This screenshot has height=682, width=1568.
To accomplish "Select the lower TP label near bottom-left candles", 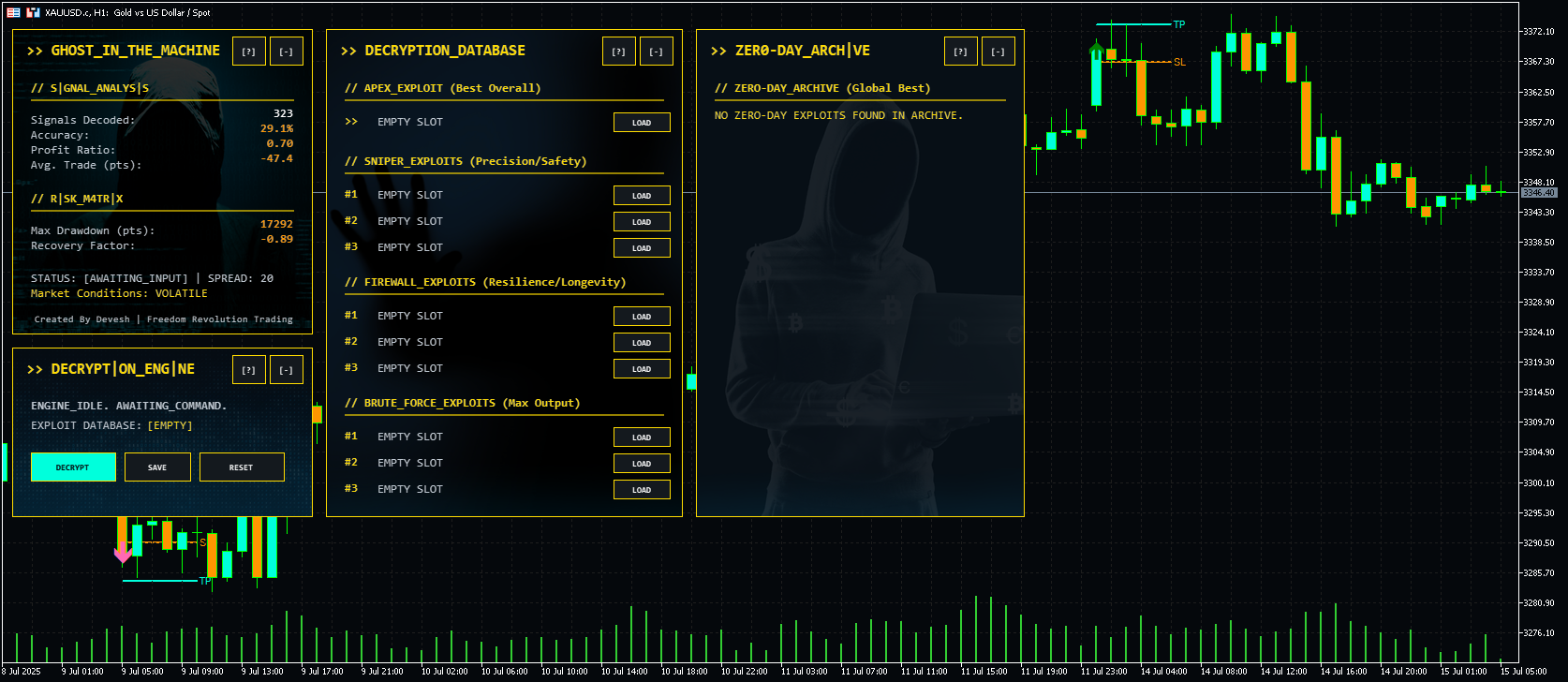I will [x=205, y=581].
